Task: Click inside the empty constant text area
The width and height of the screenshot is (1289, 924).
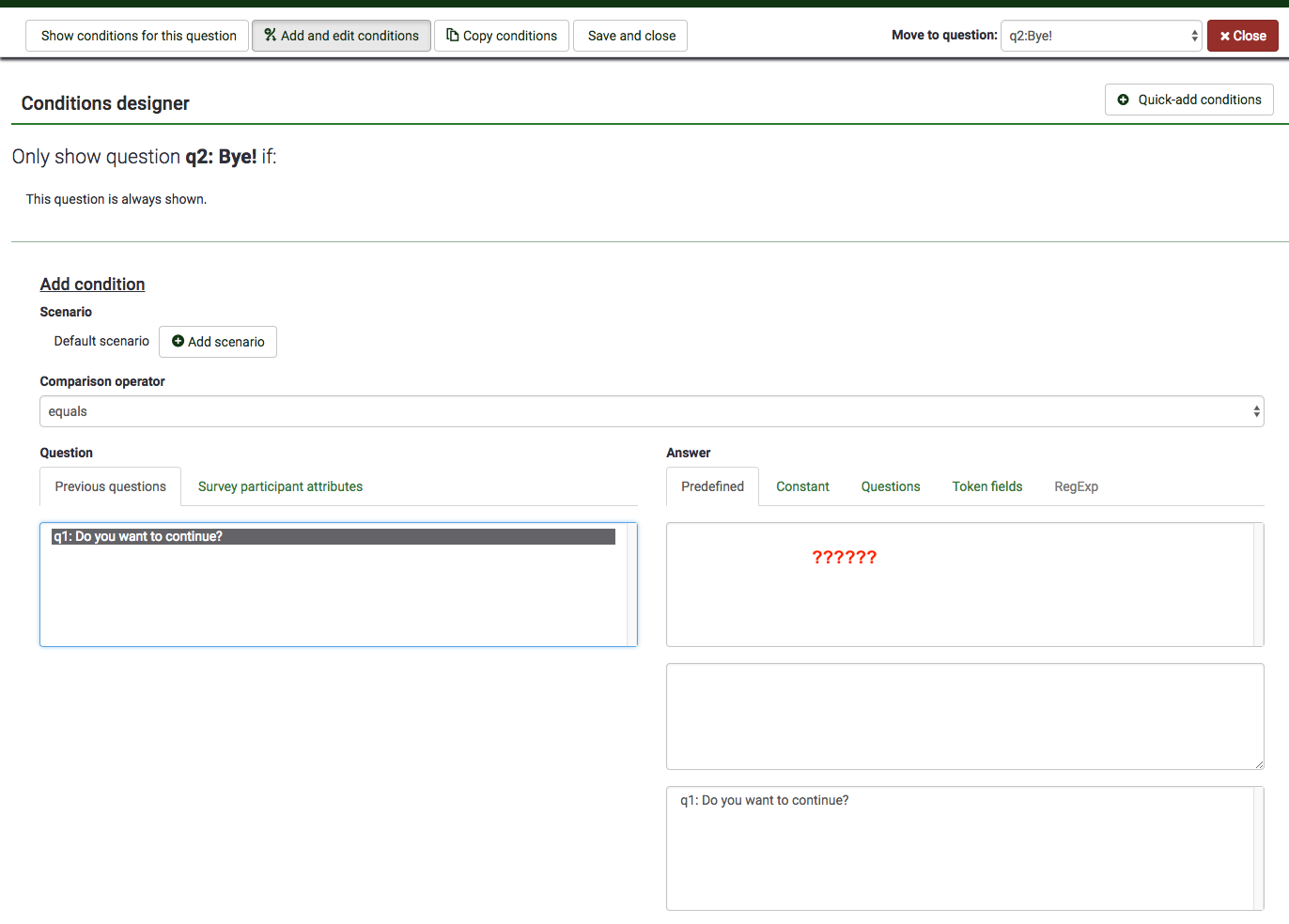Action: tap(964, 716)
